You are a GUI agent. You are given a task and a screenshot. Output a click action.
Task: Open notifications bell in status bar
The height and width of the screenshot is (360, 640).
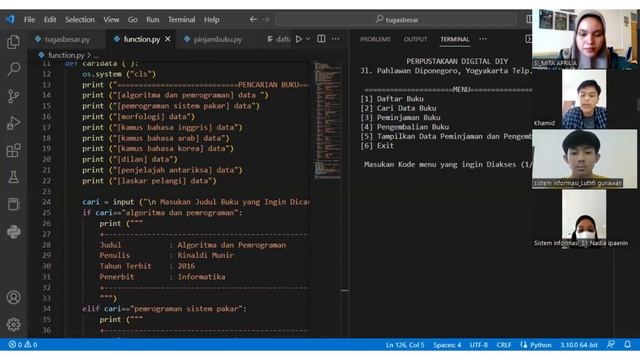(x=627, y=344)
